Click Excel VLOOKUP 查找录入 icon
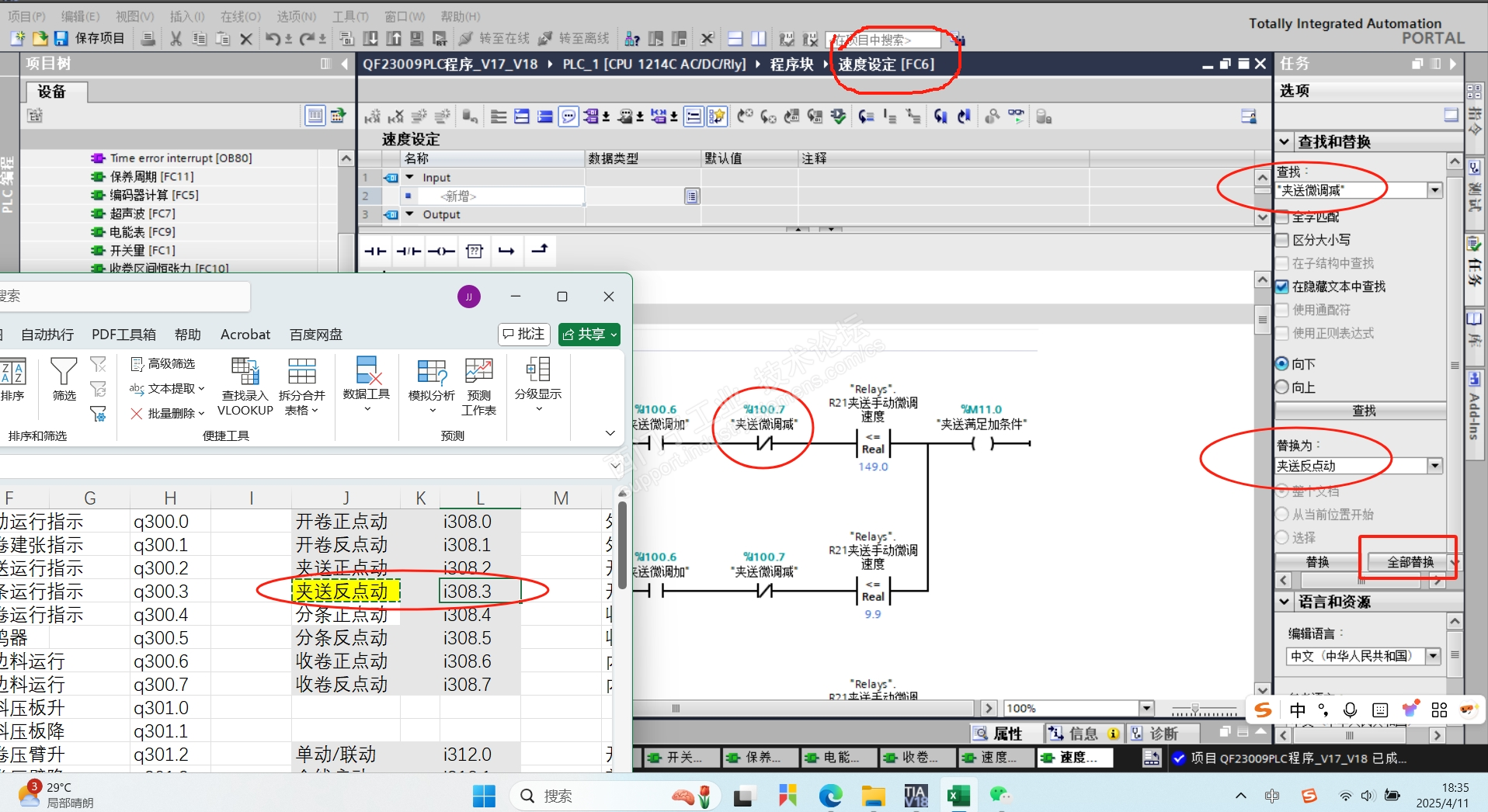 click(245, 387)
